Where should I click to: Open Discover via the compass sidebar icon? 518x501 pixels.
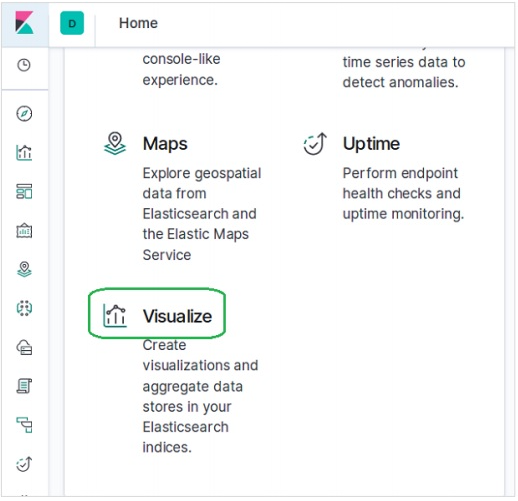click(24, 114)
